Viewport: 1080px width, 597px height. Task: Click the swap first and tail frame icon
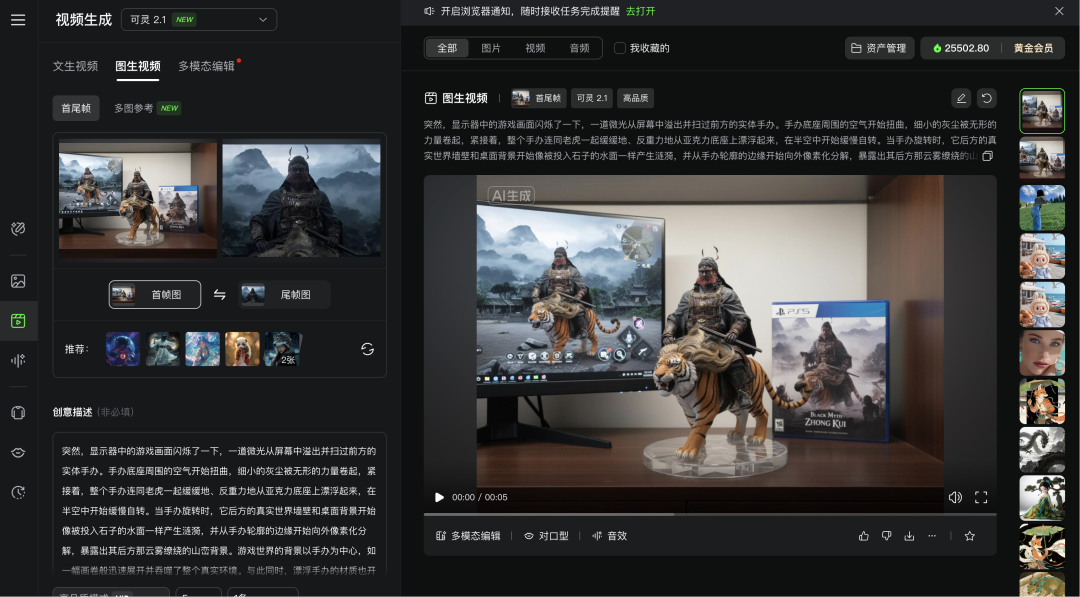point(220,295)
